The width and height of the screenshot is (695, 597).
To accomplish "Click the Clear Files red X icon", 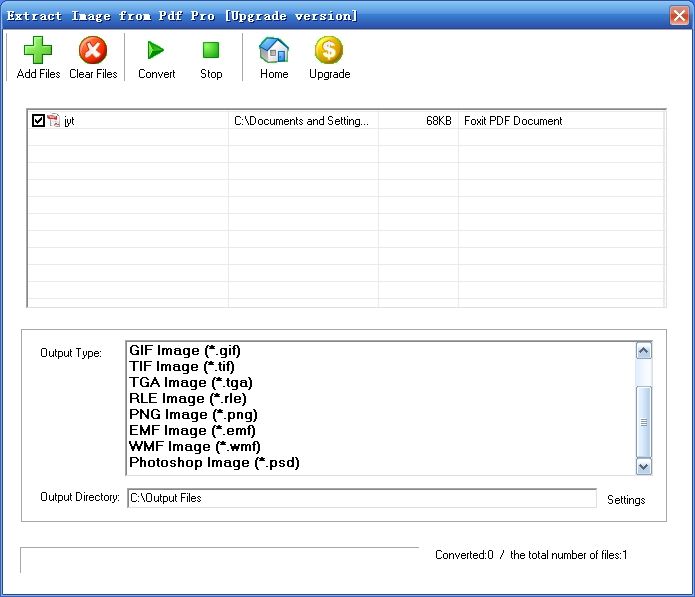I will [x=93, y=50].
